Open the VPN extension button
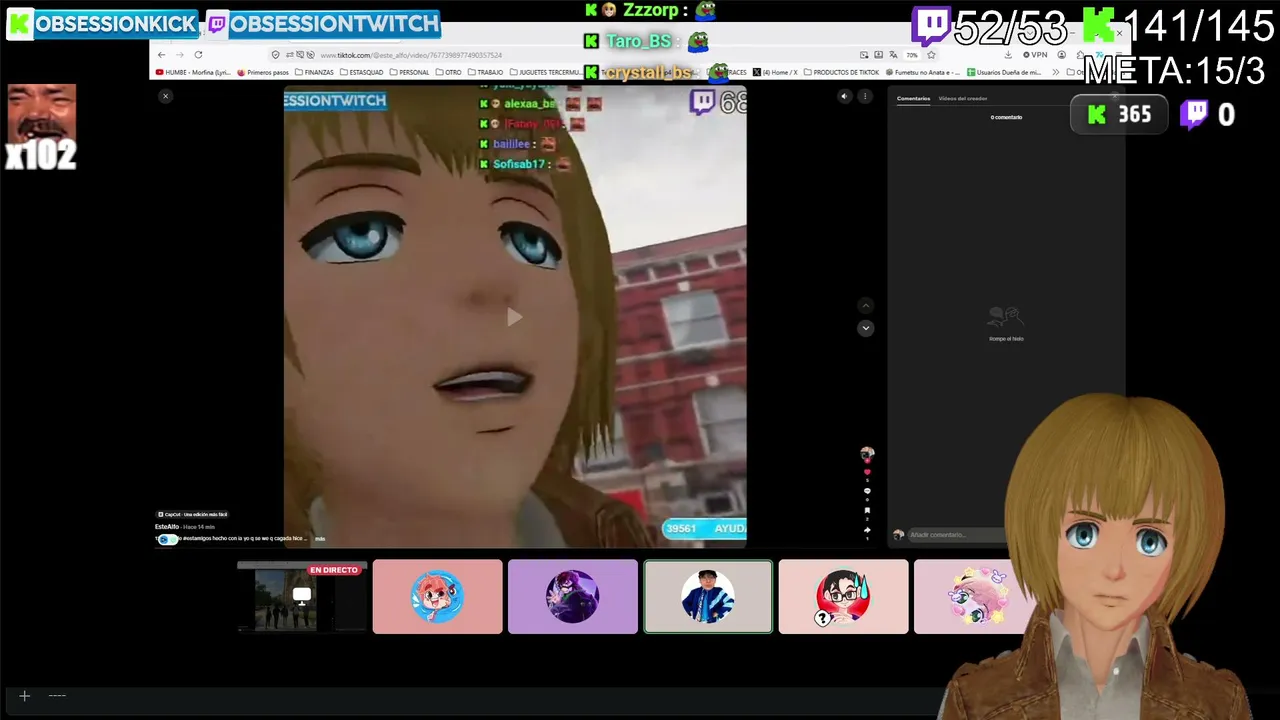This screenshot has width=1280, height=720. tap(1034, 55)
